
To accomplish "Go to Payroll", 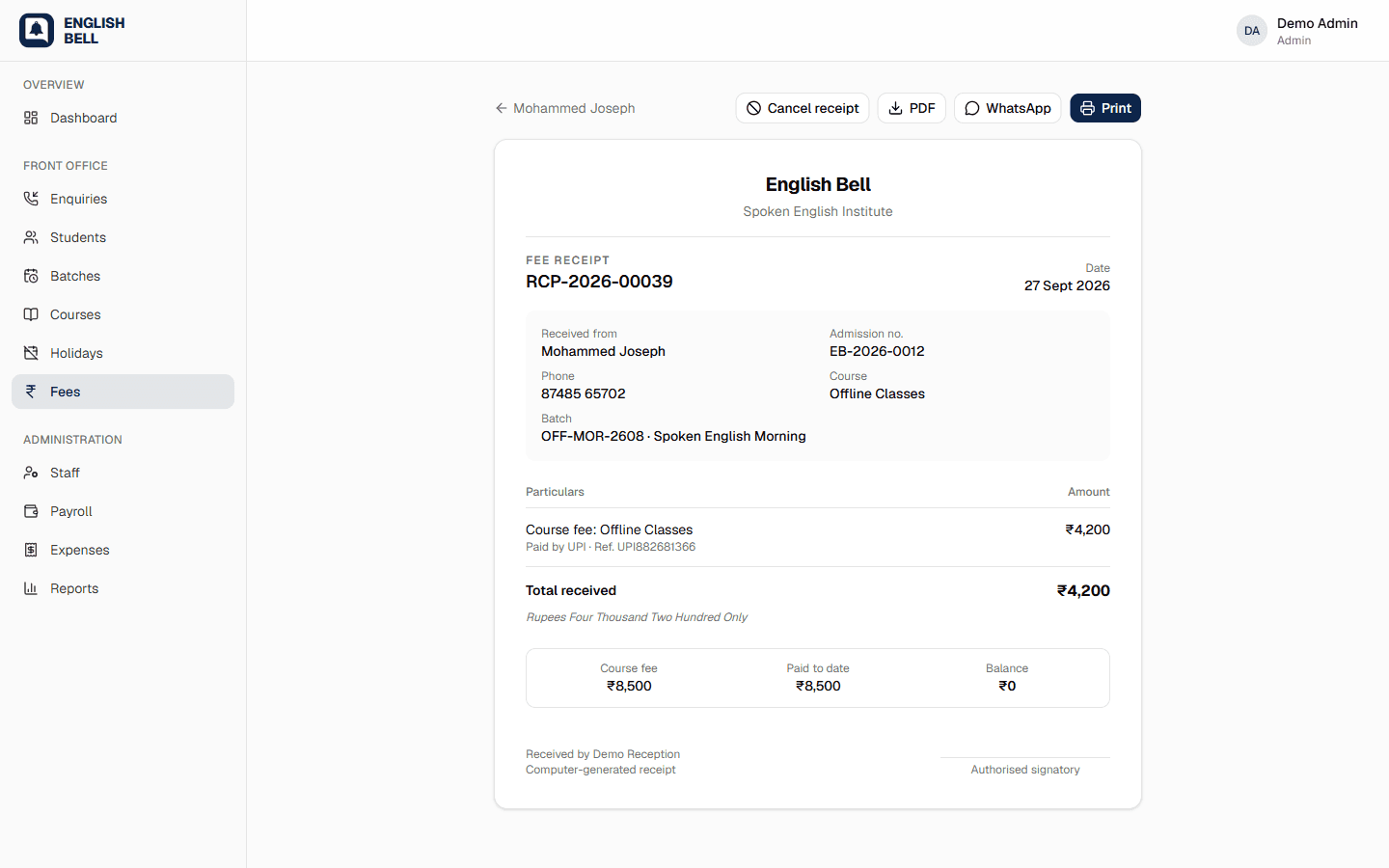I will (123, 511).
